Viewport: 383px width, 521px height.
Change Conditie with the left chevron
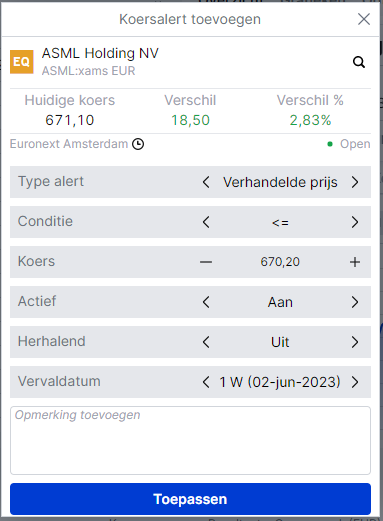pos(206,222)
